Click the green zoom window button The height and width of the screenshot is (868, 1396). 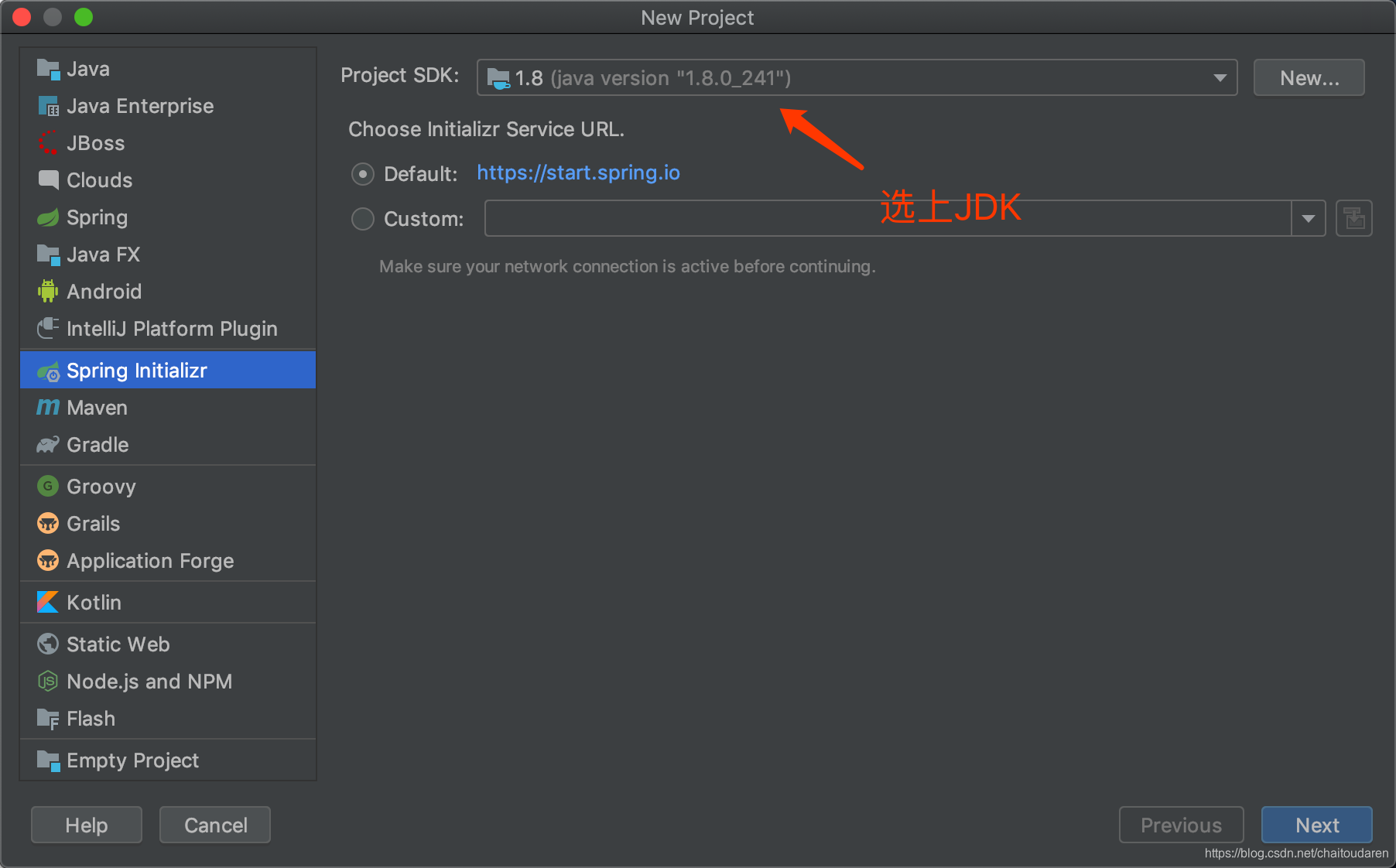(x=84, y=17)
